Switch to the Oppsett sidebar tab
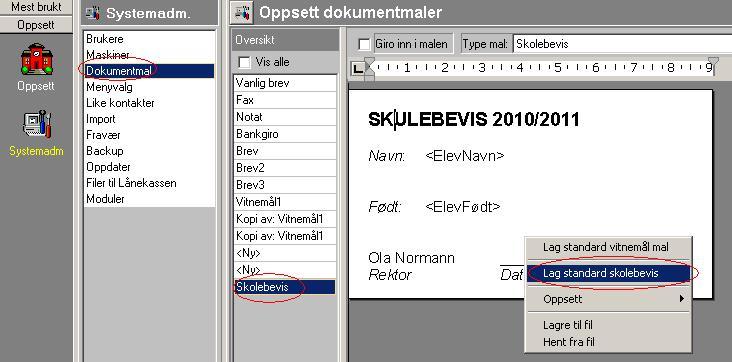The height and width of the screenshot is (362, 732). tap(36, 25)
